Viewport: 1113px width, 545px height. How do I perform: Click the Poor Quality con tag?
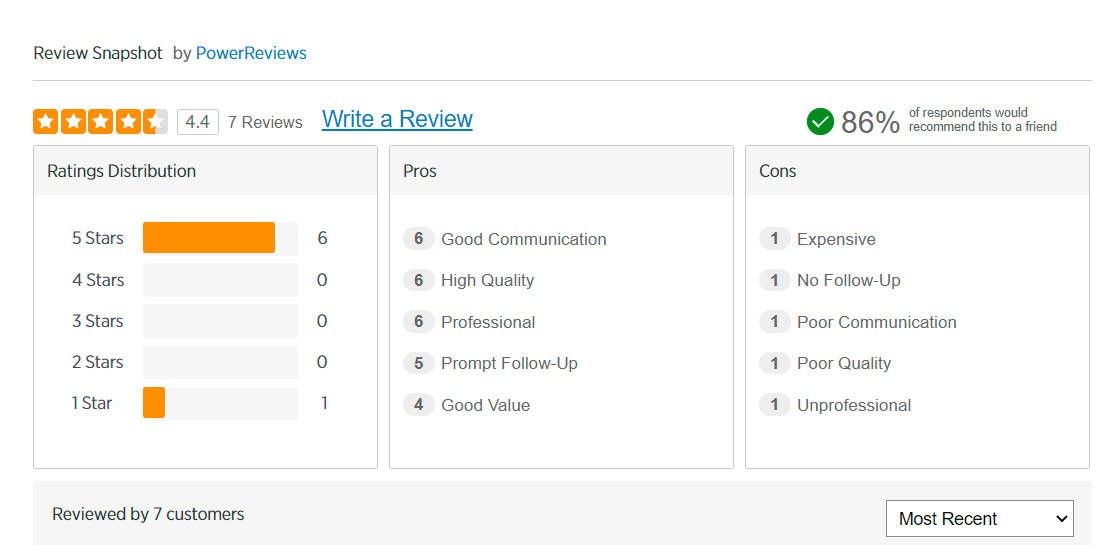tap(843, 363)
